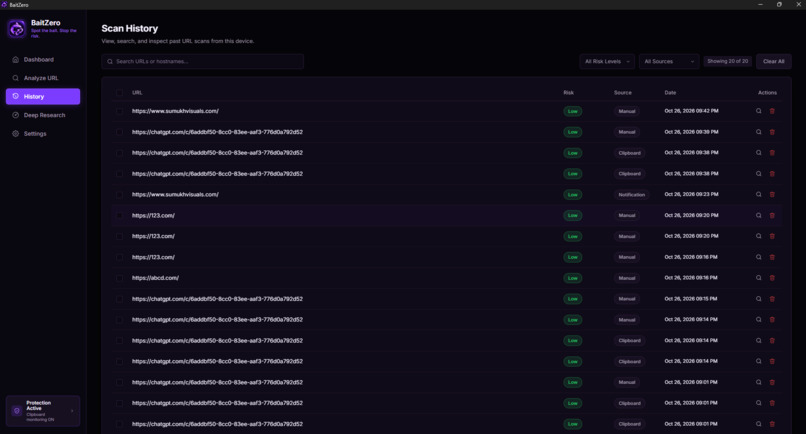806x434 pixels.
Task: Click the Manual badge on abcd.com row
Action: click(x=627, y=278)
